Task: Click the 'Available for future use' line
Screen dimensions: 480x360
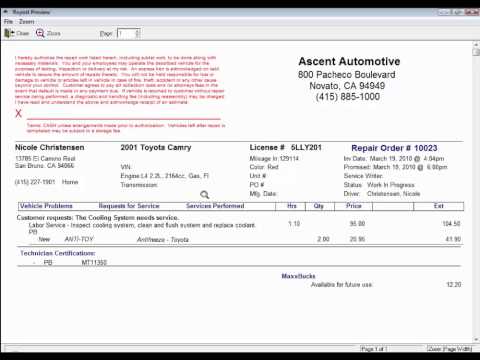Action: point(341,285)
